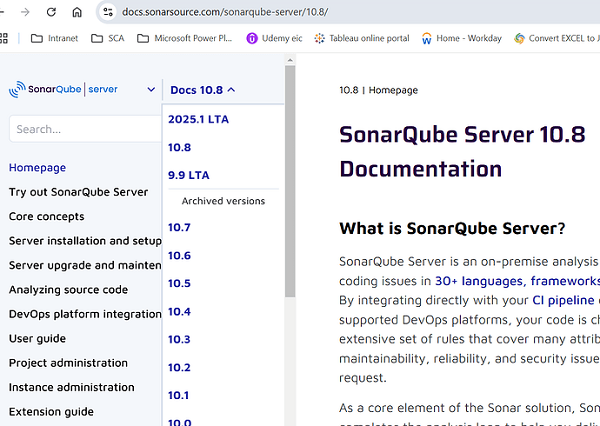Open the Intranet bookmark folder

tap(54, 38)
